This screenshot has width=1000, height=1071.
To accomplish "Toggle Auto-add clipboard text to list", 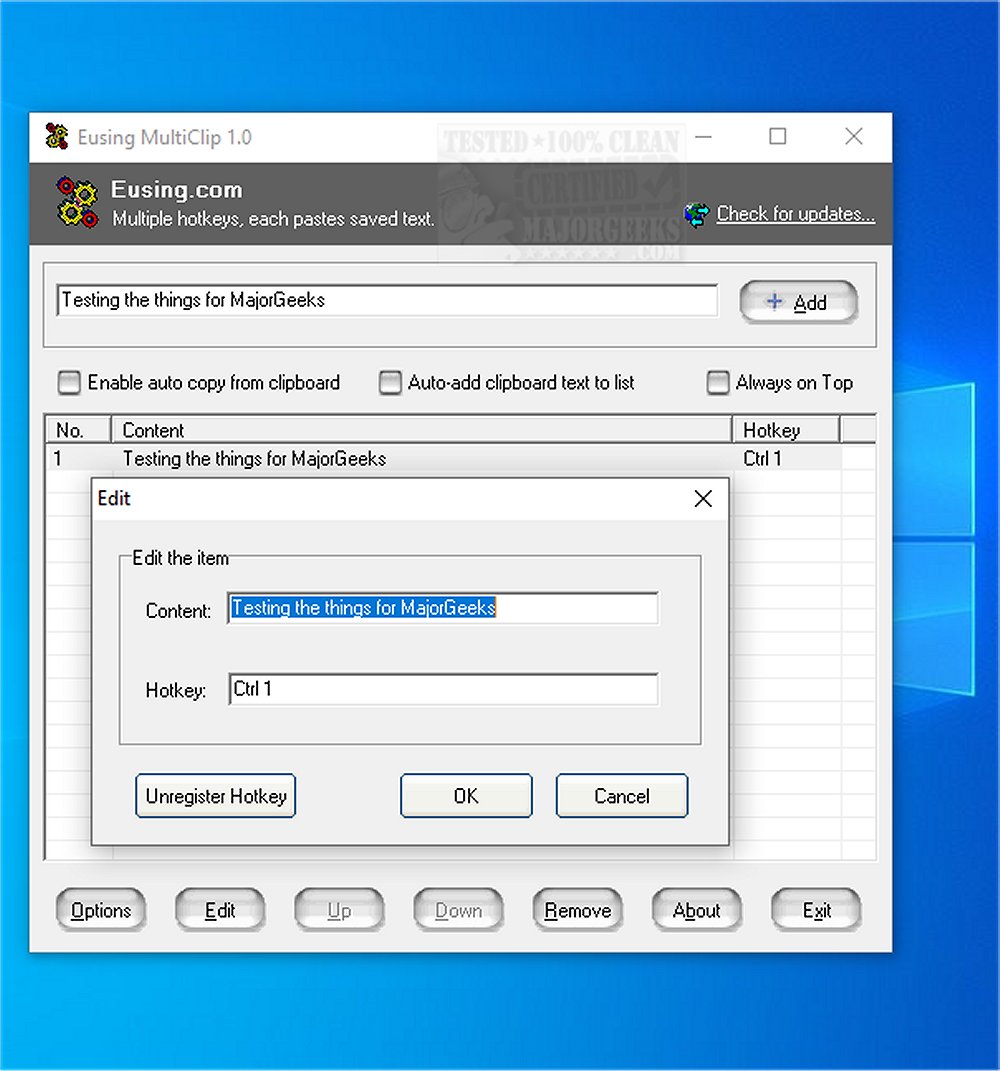I will click(390, 382).
